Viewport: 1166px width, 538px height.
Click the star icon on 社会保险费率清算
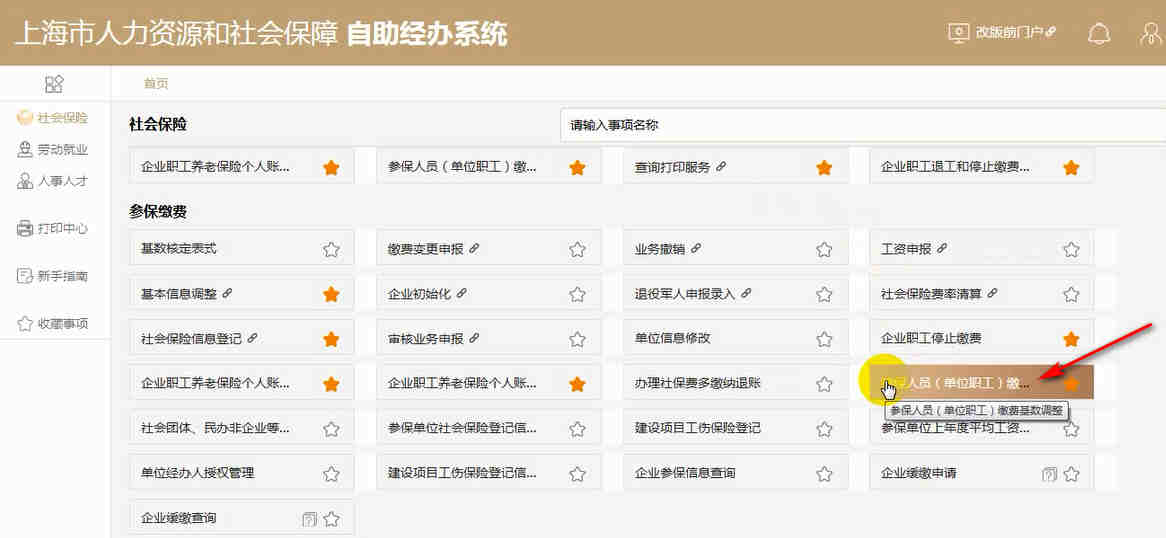1071,295
